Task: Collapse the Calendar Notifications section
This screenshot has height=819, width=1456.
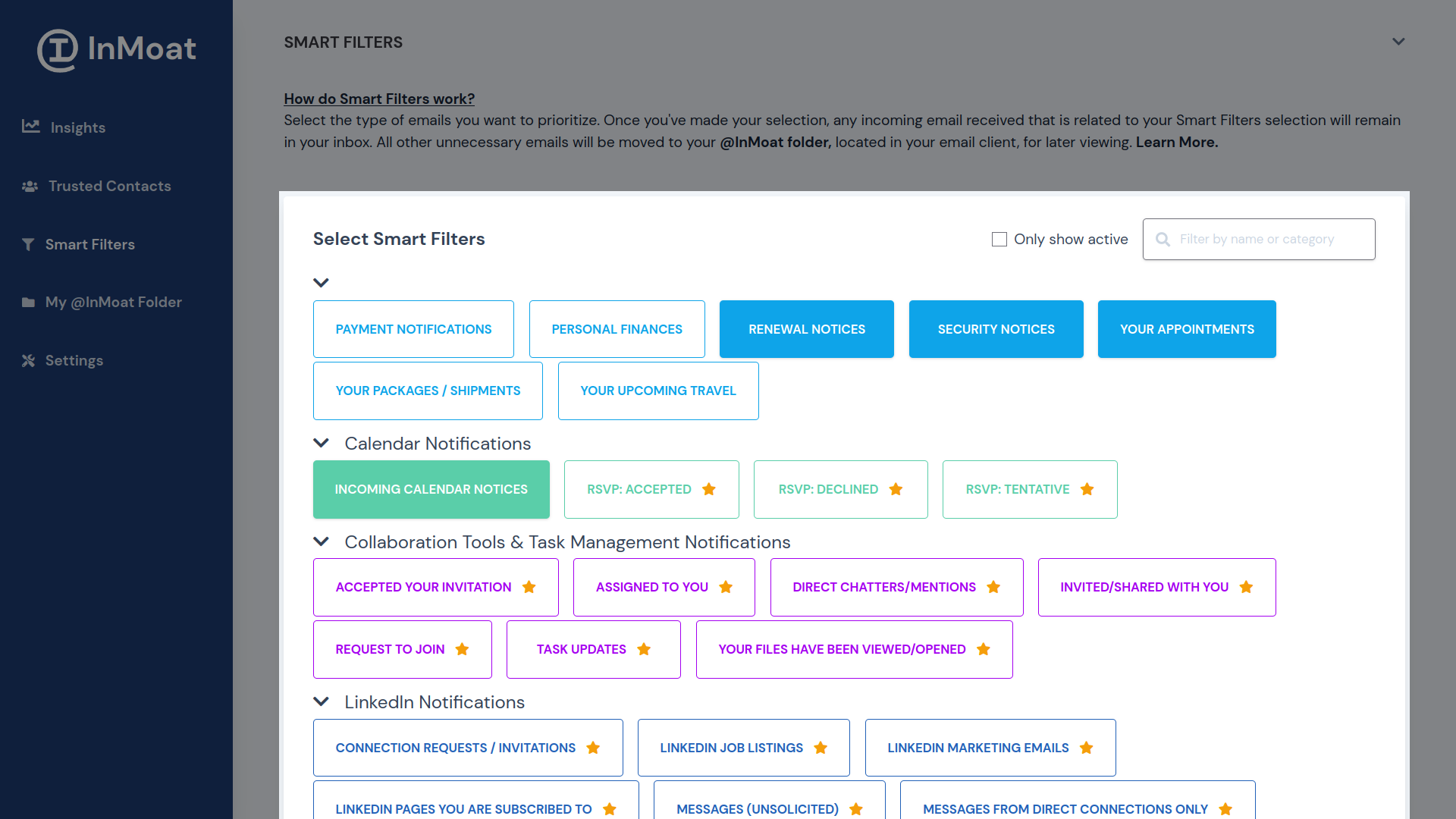Action: (x=321, y=443)
